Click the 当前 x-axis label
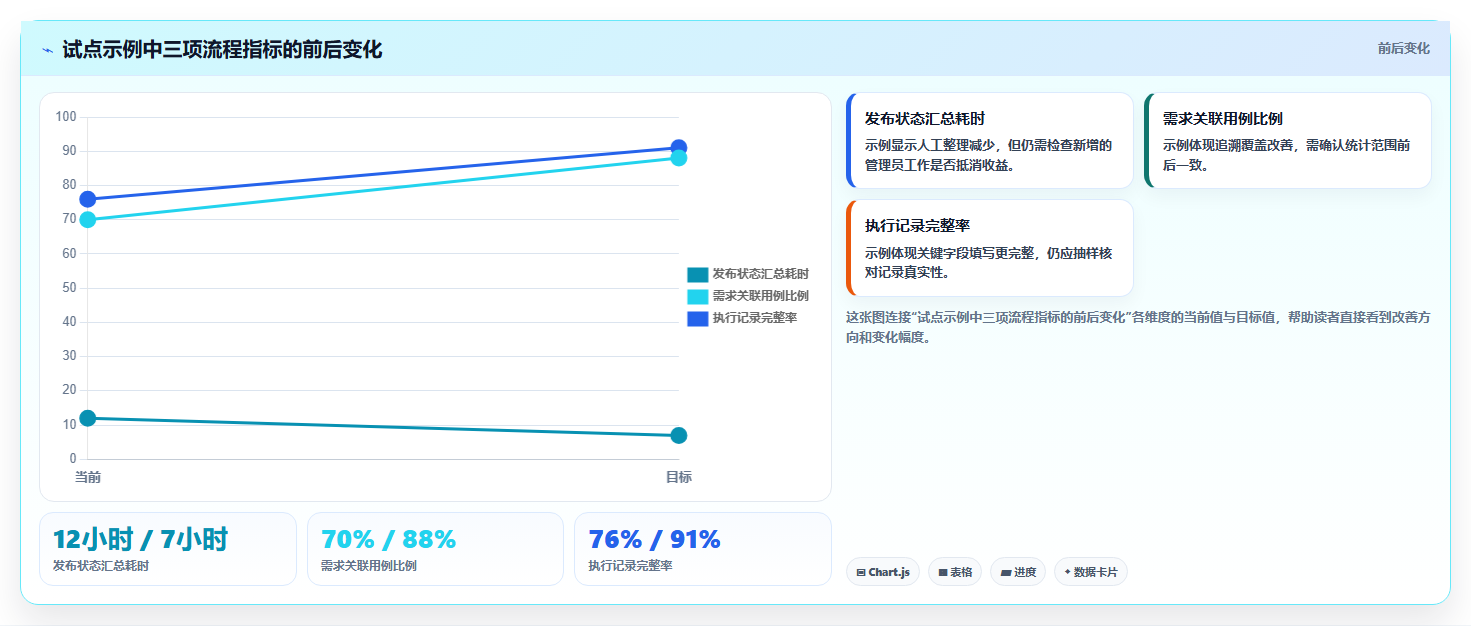The image size is (1471, 626). coord(88,477)
